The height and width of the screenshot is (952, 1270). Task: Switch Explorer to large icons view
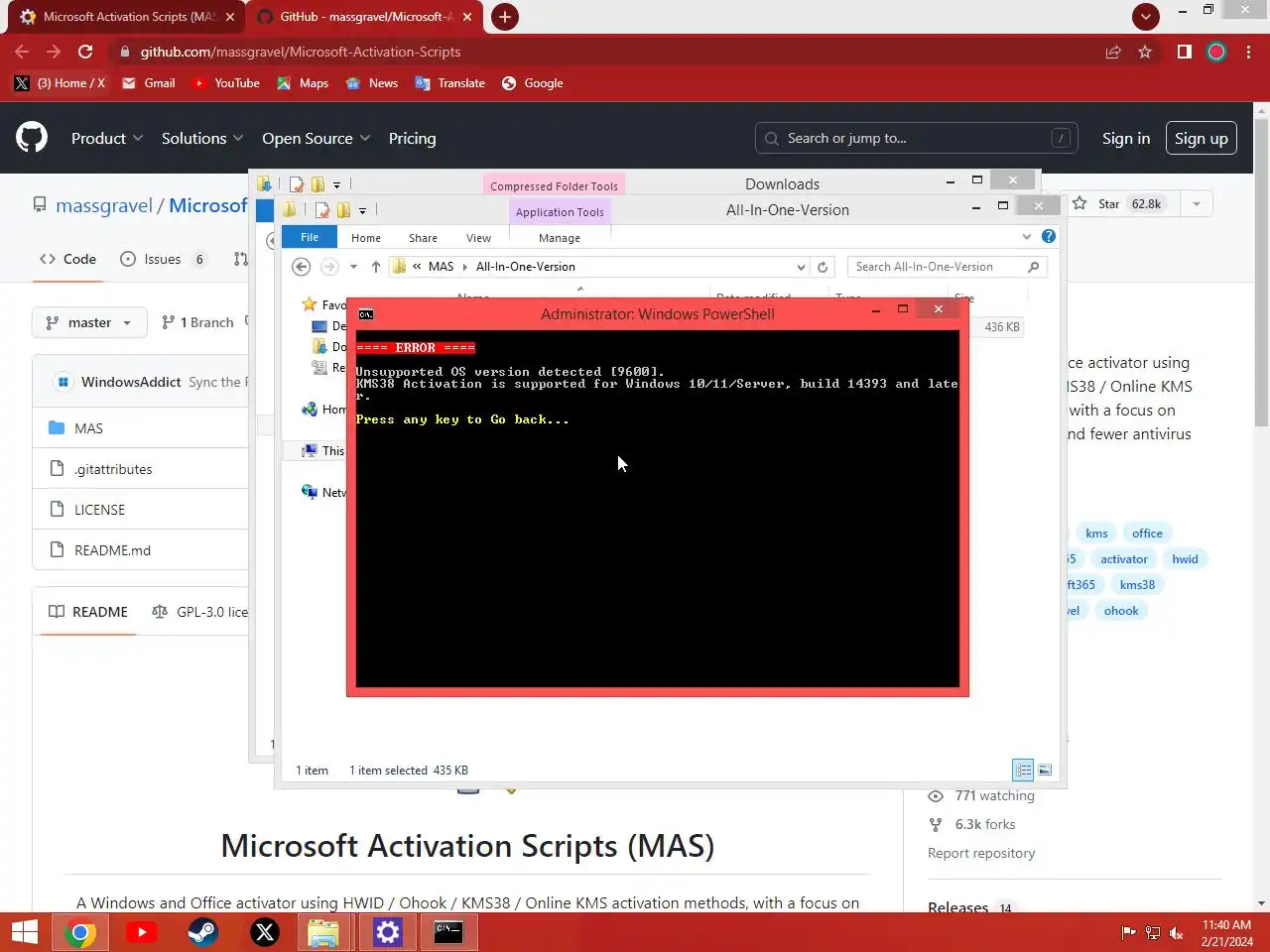pyautogui.click(x=1045, y=770)
